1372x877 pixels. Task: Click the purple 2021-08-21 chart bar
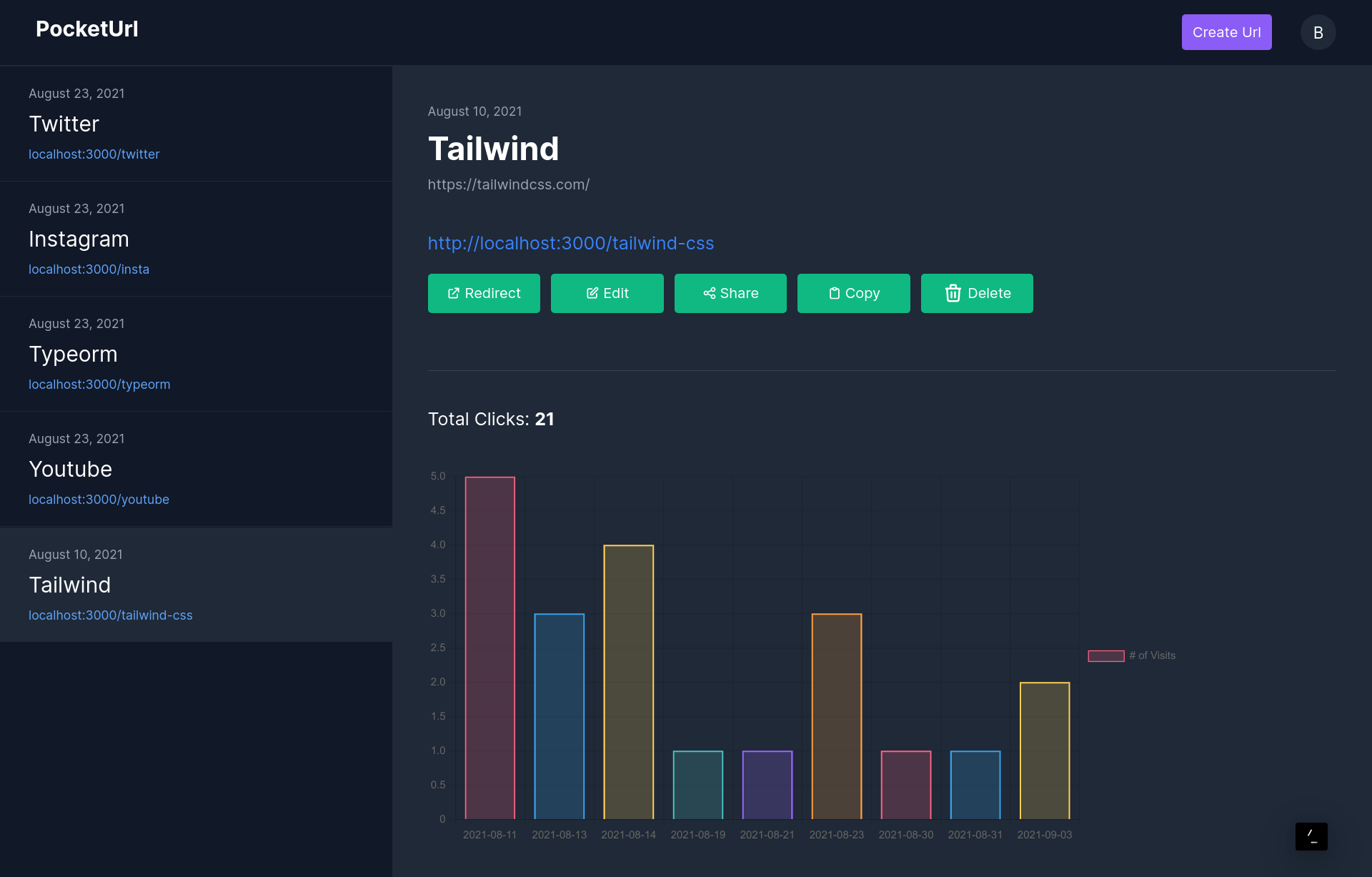pos(767,784)
